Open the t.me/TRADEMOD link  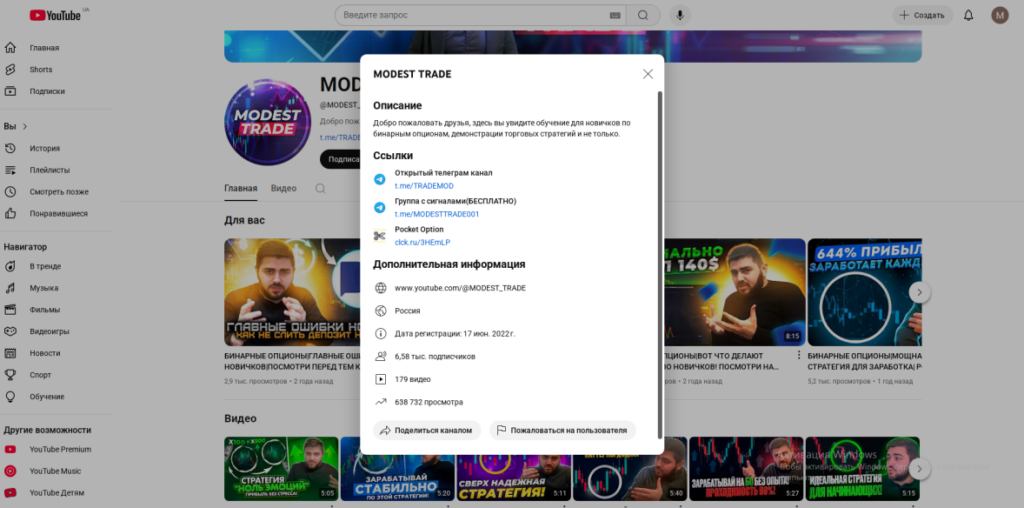[424, 186]
